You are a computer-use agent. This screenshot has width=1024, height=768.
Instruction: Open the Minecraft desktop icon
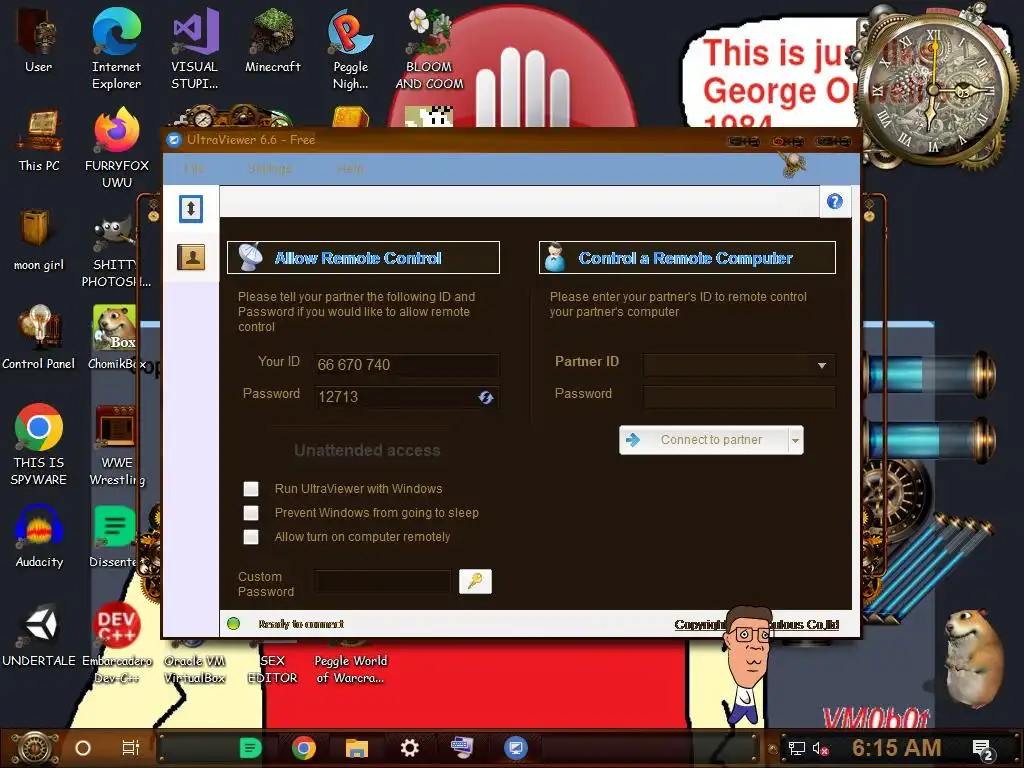click(273, 40)
